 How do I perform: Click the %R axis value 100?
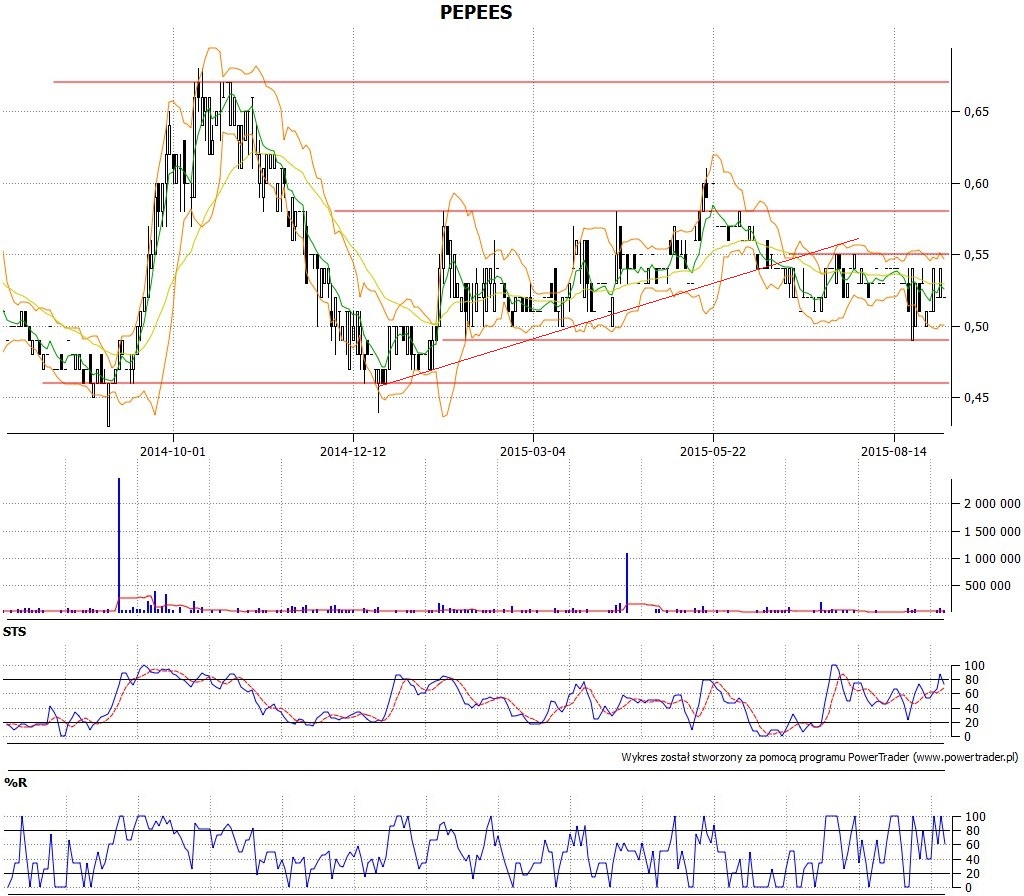[974, 817]
